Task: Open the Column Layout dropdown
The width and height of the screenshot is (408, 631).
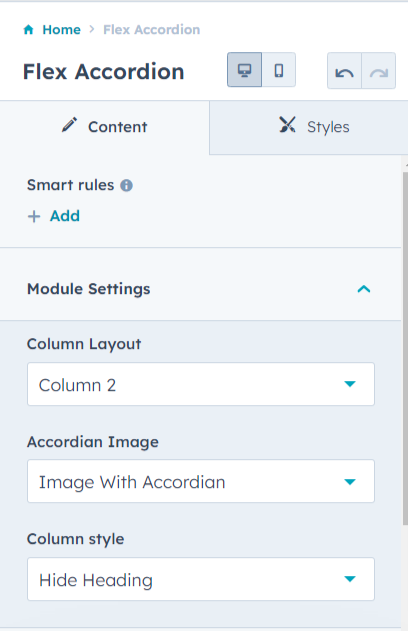Action: click(201, 384)
